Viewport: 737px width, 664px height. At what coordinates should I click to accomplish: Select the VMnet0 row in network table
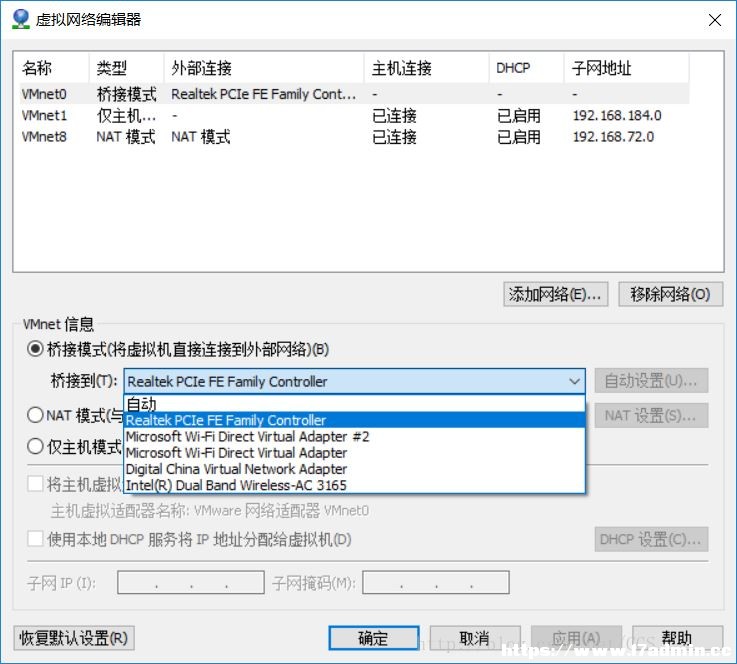click(x=354, y=94)
